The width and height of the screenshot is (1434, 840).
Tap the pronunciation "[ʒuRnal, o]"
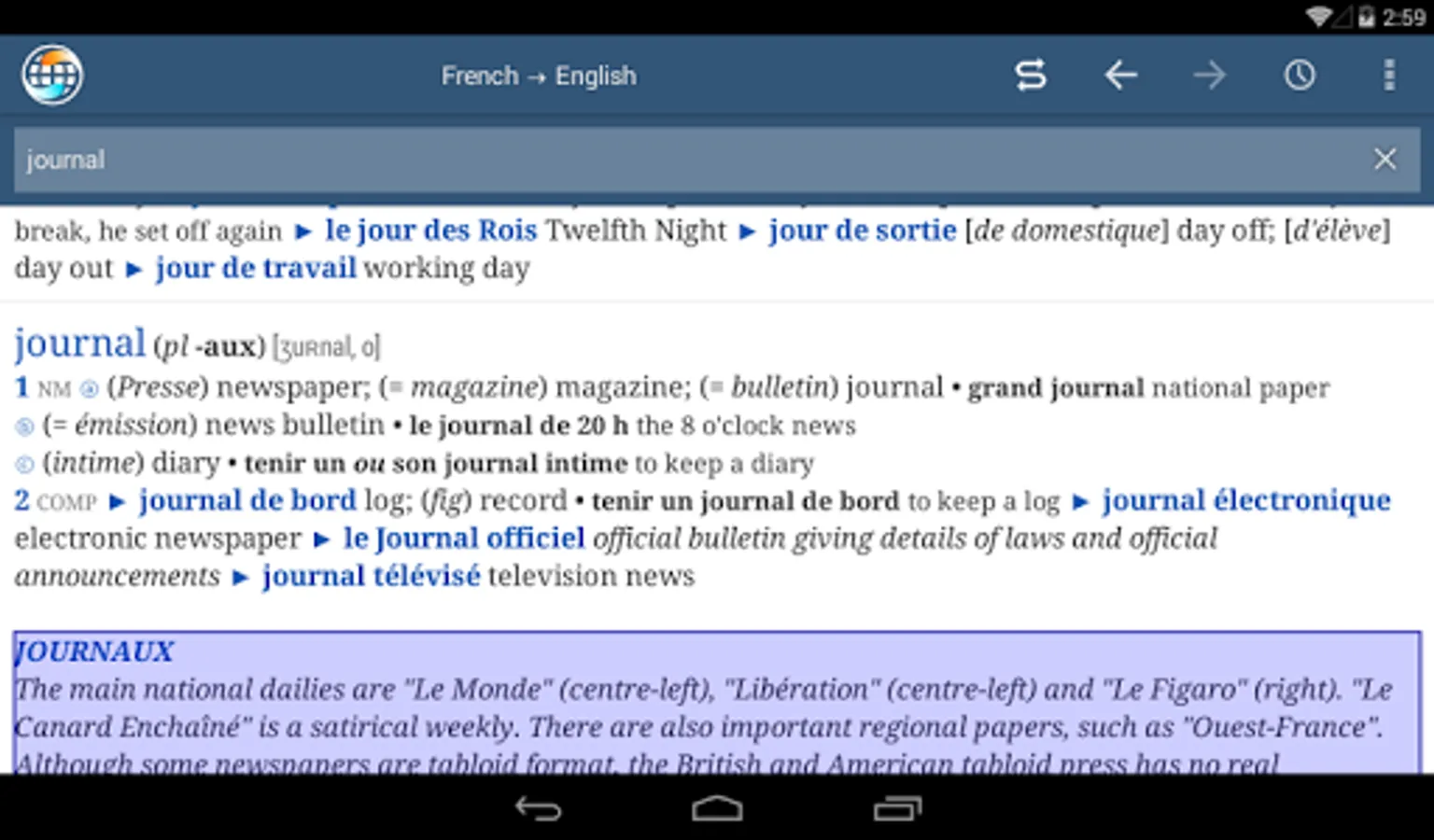pos(326,347)
